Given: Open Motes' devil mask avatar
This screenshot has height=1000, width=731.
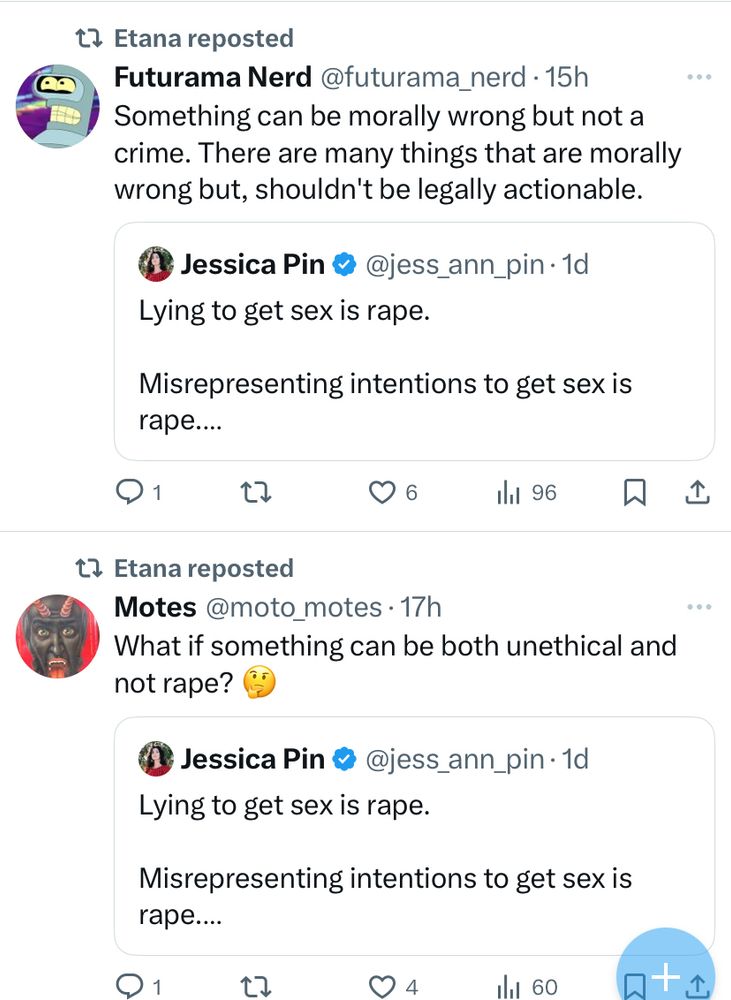Looking at the screenshot, I should pos(57,636).
